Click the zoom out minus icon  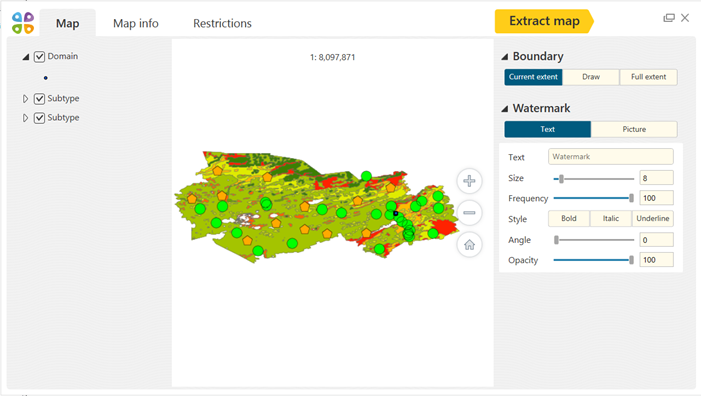click(x=469, y=213)
